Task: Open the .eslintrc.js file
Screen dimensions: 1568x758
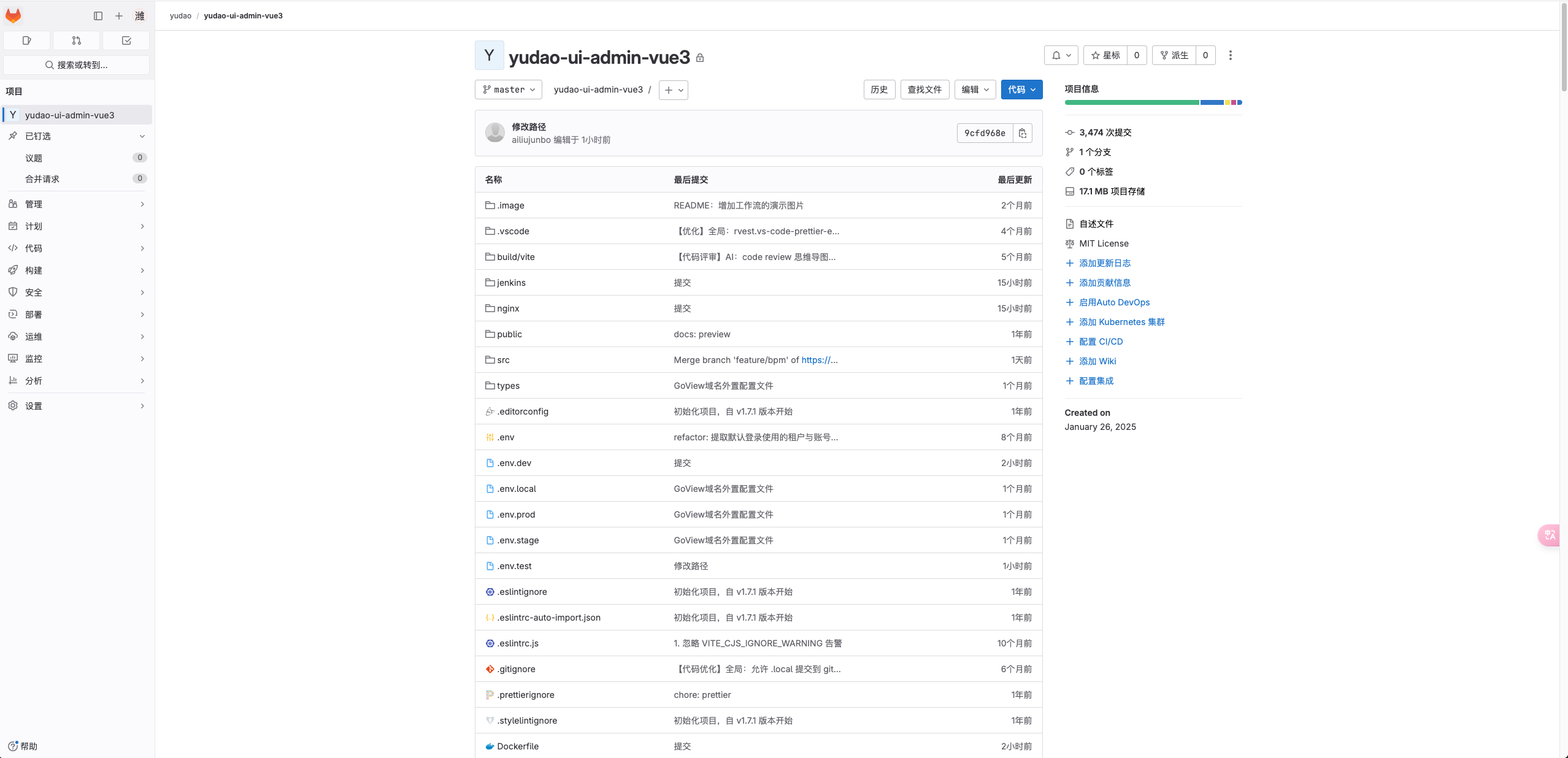Action: pos(518,643)
